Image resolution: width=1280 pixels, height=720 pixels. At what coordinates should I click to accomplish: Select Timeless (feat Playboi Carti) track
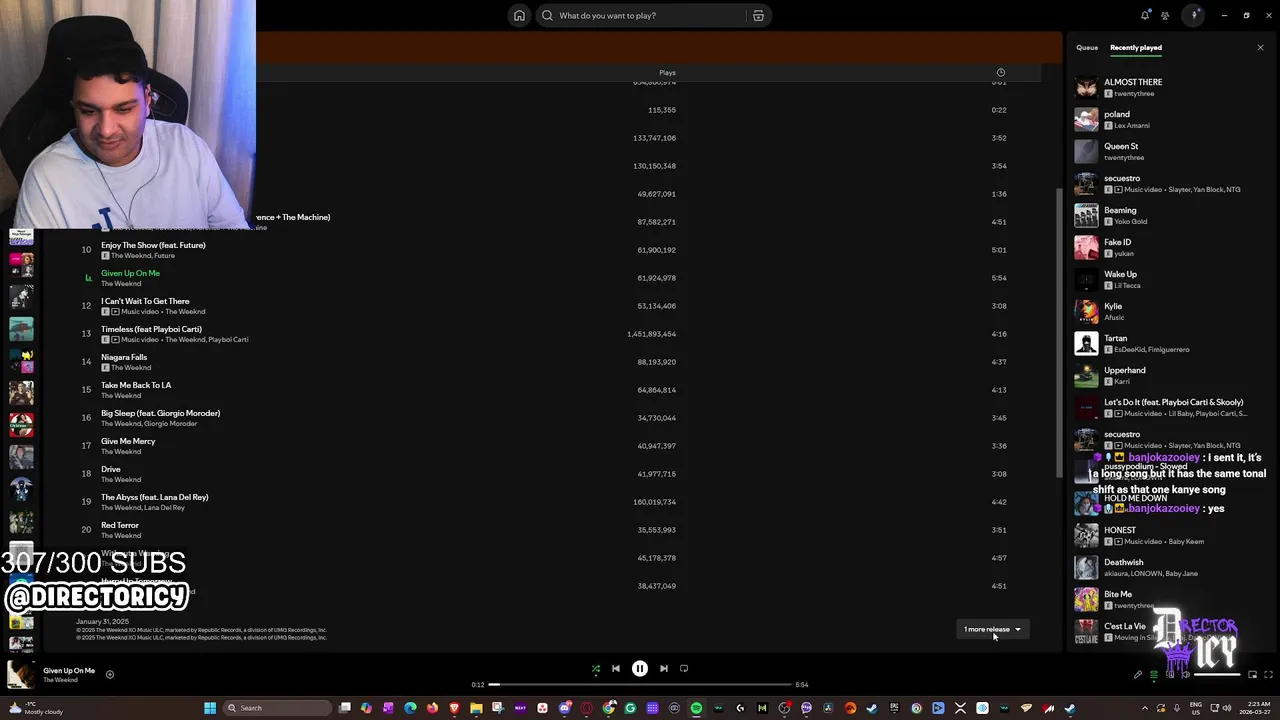tap(151, 329)
